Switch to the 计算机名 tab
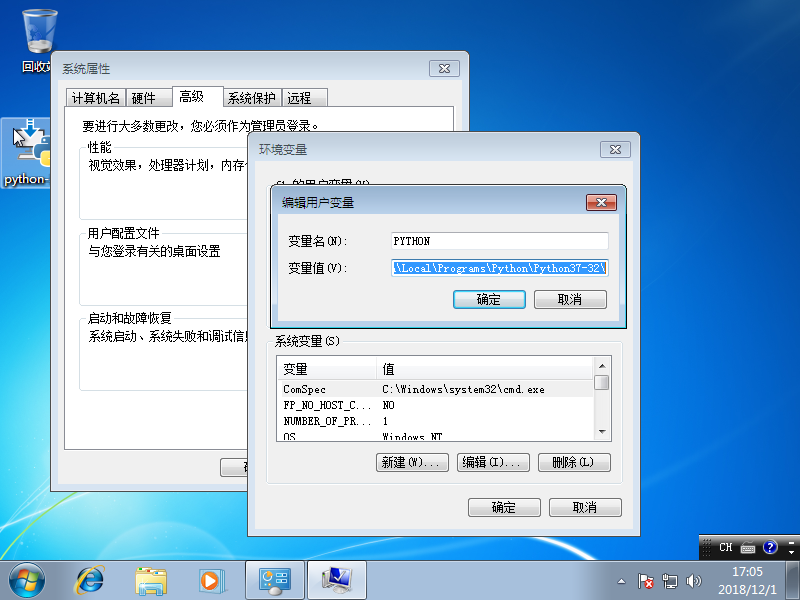Screen dimensions: 800x600 [x=95, y=98]
